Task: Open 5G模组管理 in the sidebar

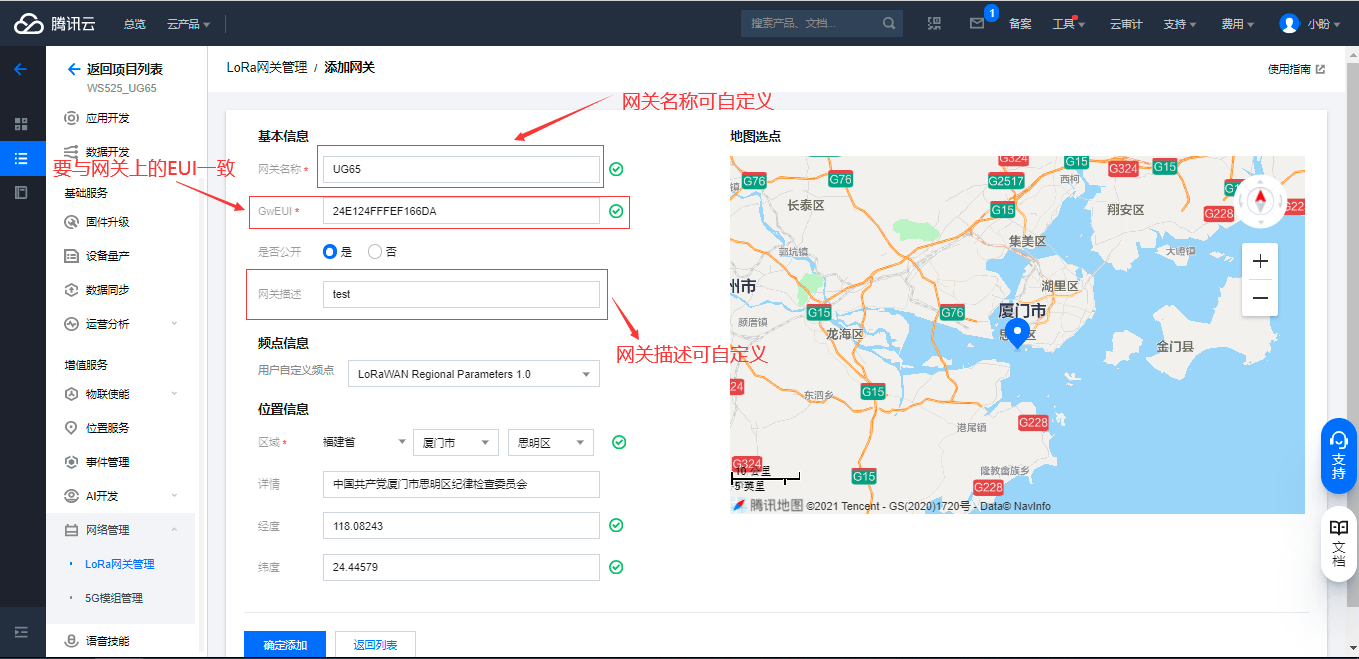Action: click(x=113, y=598)
